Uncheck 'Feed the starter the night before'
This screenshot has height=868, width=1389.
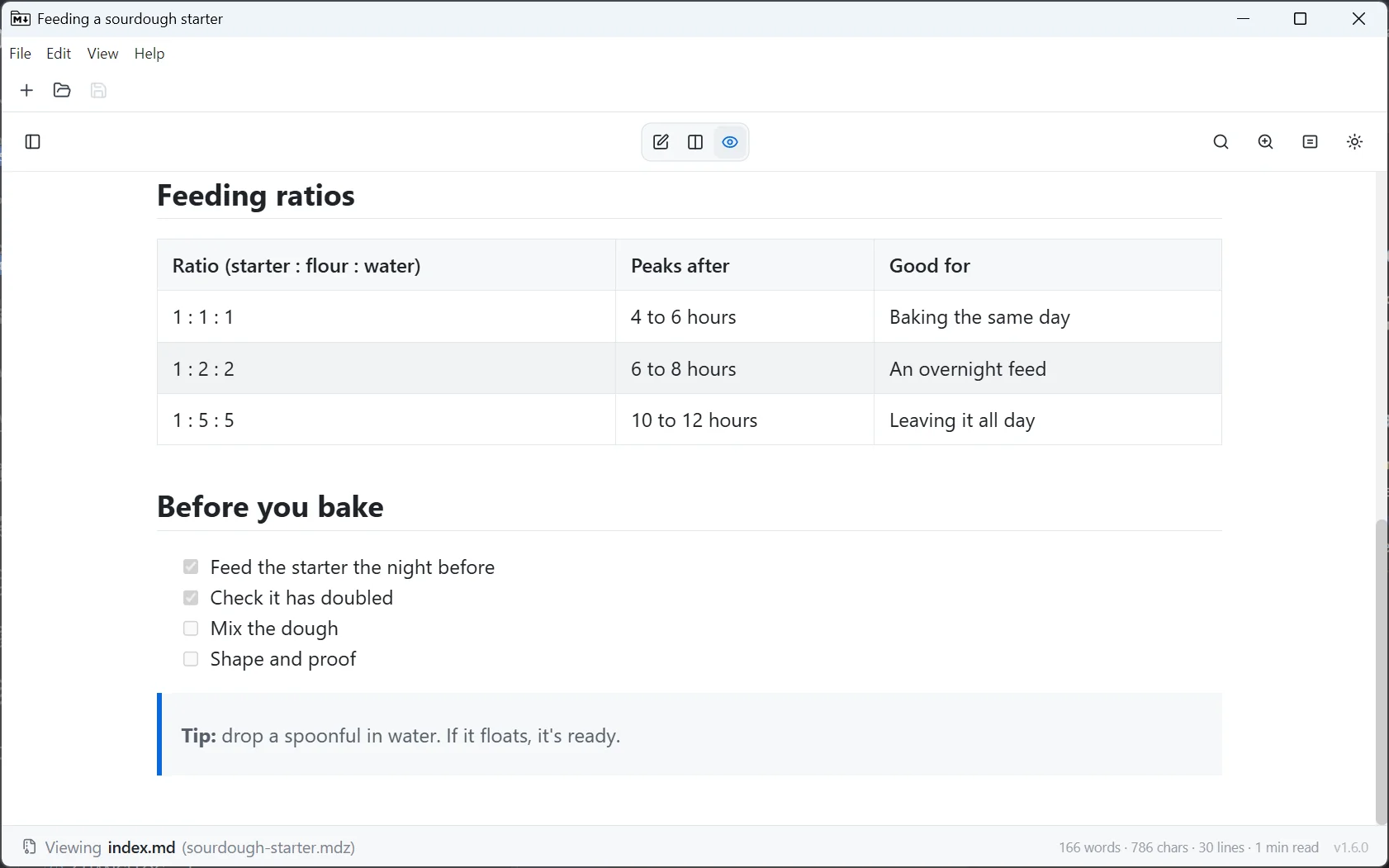pos(191,567)
